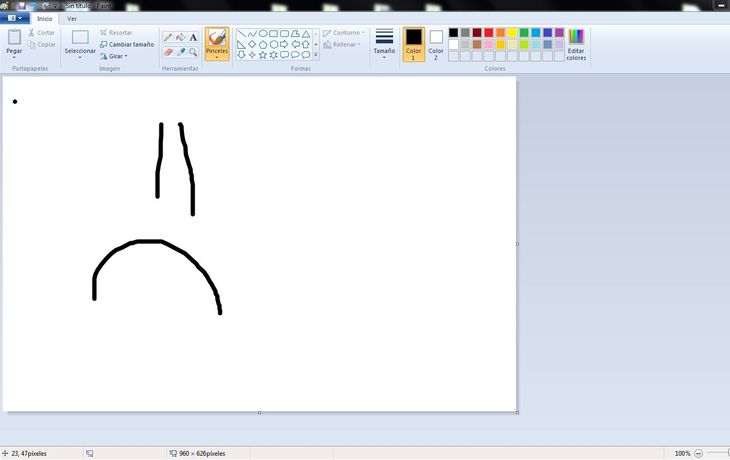Open the blue Paint file menu button
730x460 pixels.
point(14,18)
